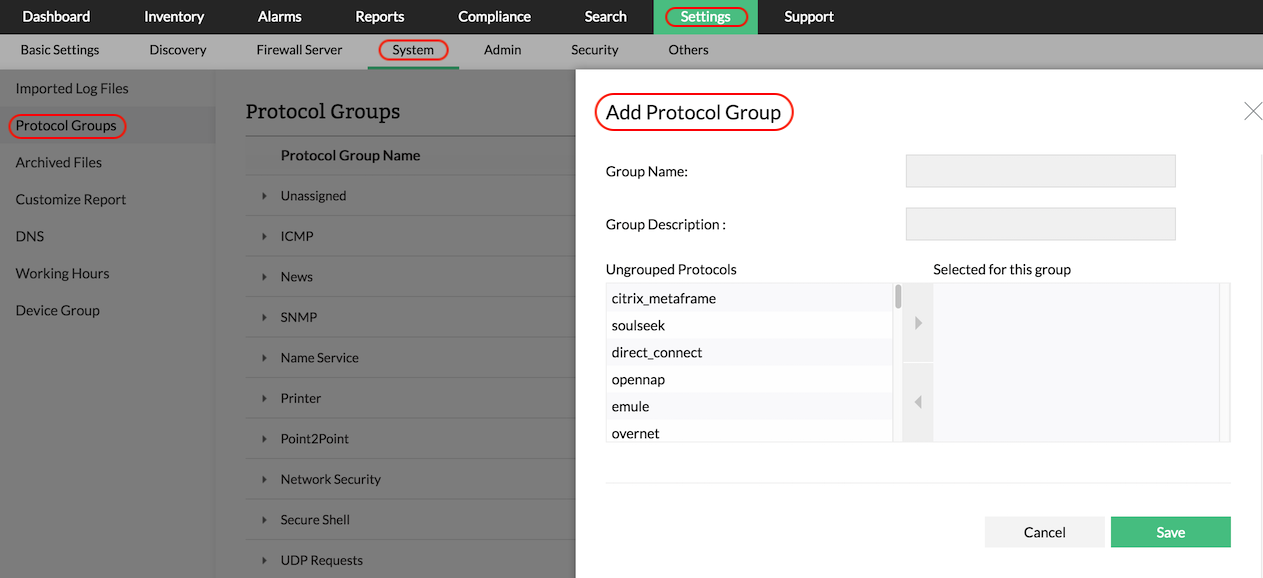Expand the Network Security group row
This screenshot has height=578, width=1263.
[x=264, y=479]
